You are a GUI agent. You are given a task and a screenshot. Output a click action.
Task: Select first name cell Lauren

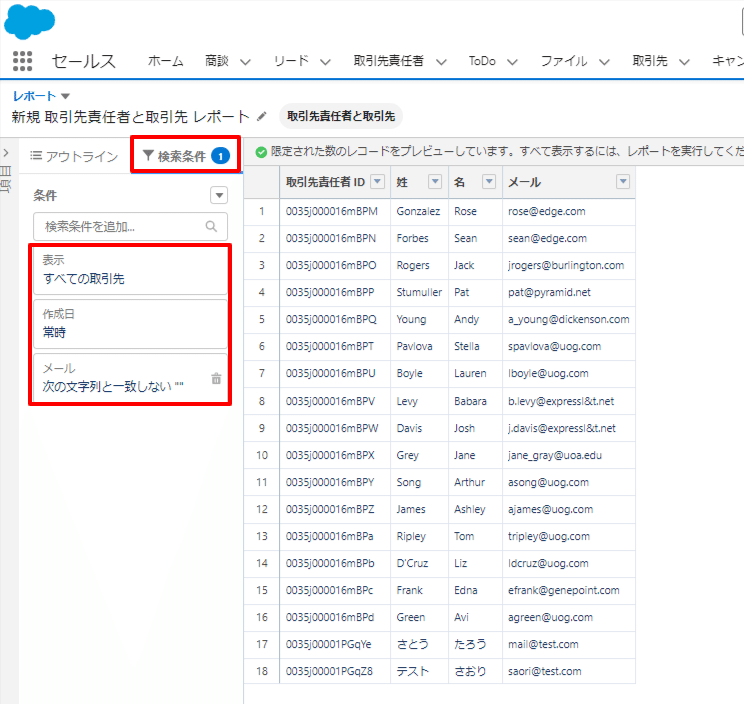click(x=475, y=374)
